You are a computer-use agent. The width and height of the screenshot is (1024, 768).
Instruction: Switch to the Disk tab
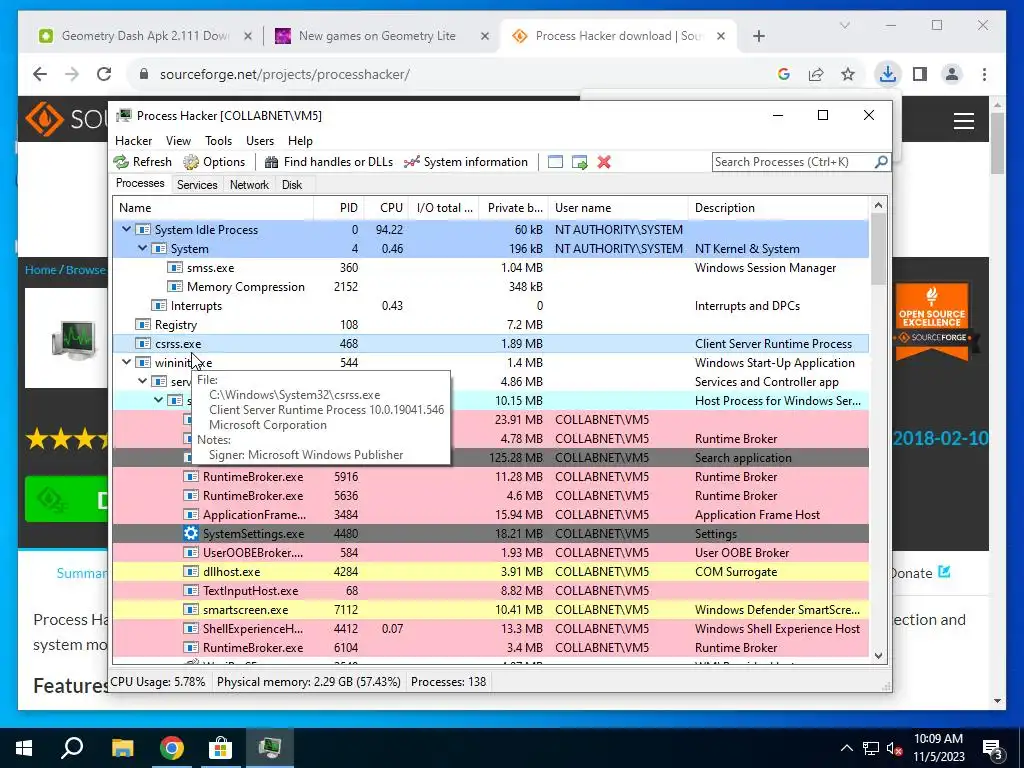click(292, 185)
